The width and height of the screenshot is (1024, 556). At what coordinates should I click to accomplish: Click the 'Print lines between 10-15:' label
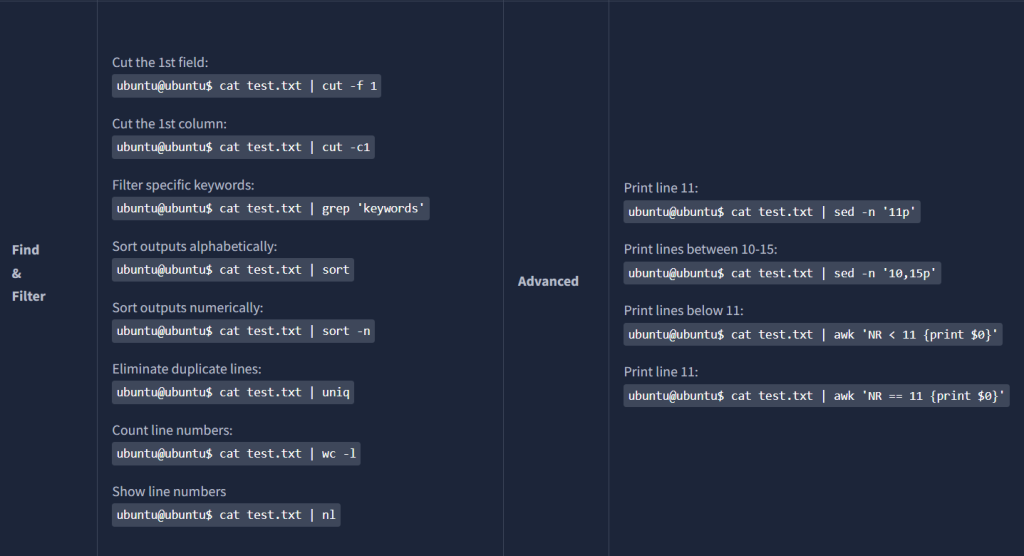point(700,249)
